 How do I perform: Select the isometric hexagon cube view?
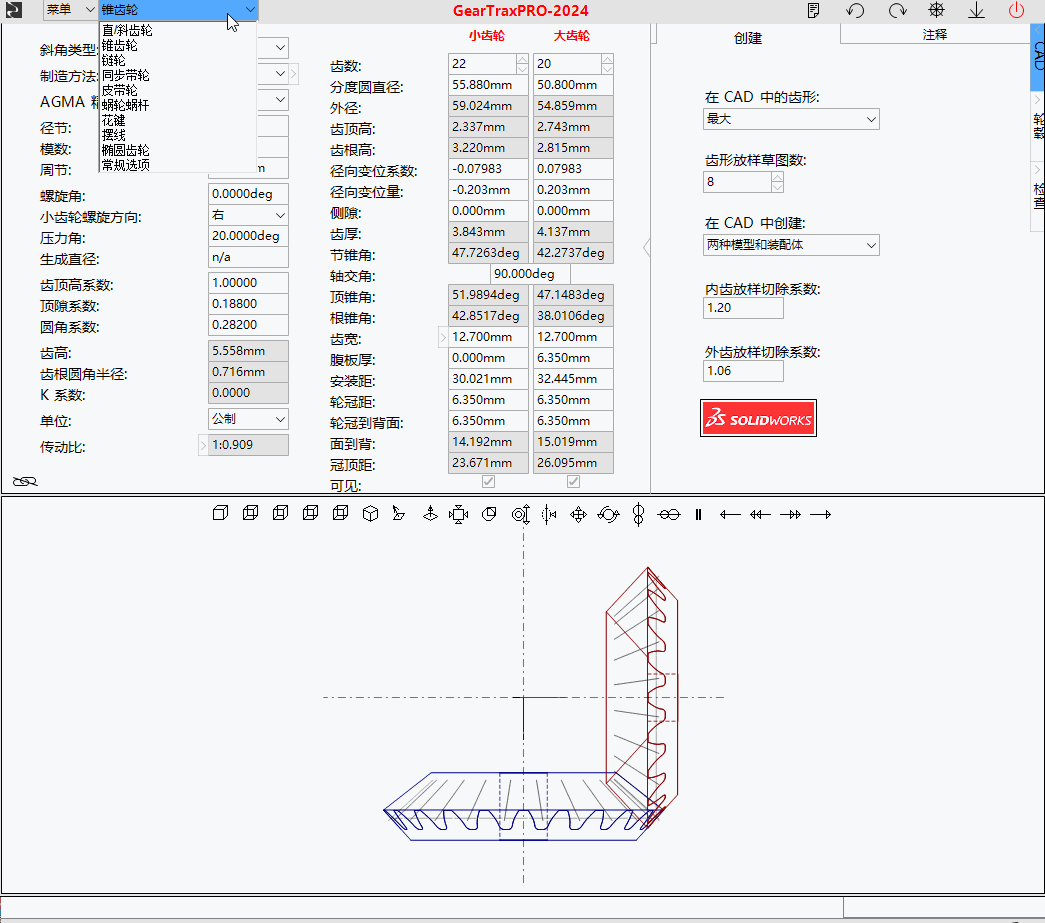pyautogui.click(x=371, y=514)
